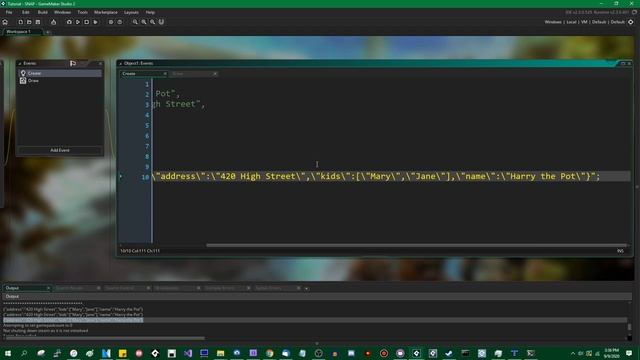640x360 pixels.
Task: Collapse the Object1 Events window arrow
Action: click(x=120, y=63)
